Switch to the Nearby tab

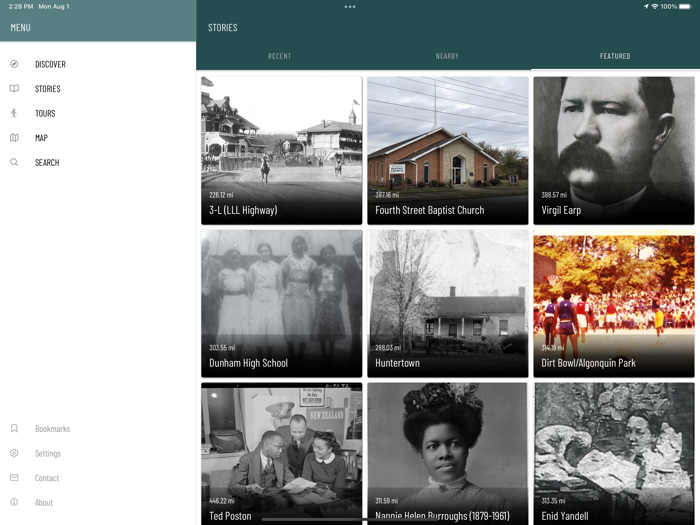pyautogui.click(x=447, y=56)
